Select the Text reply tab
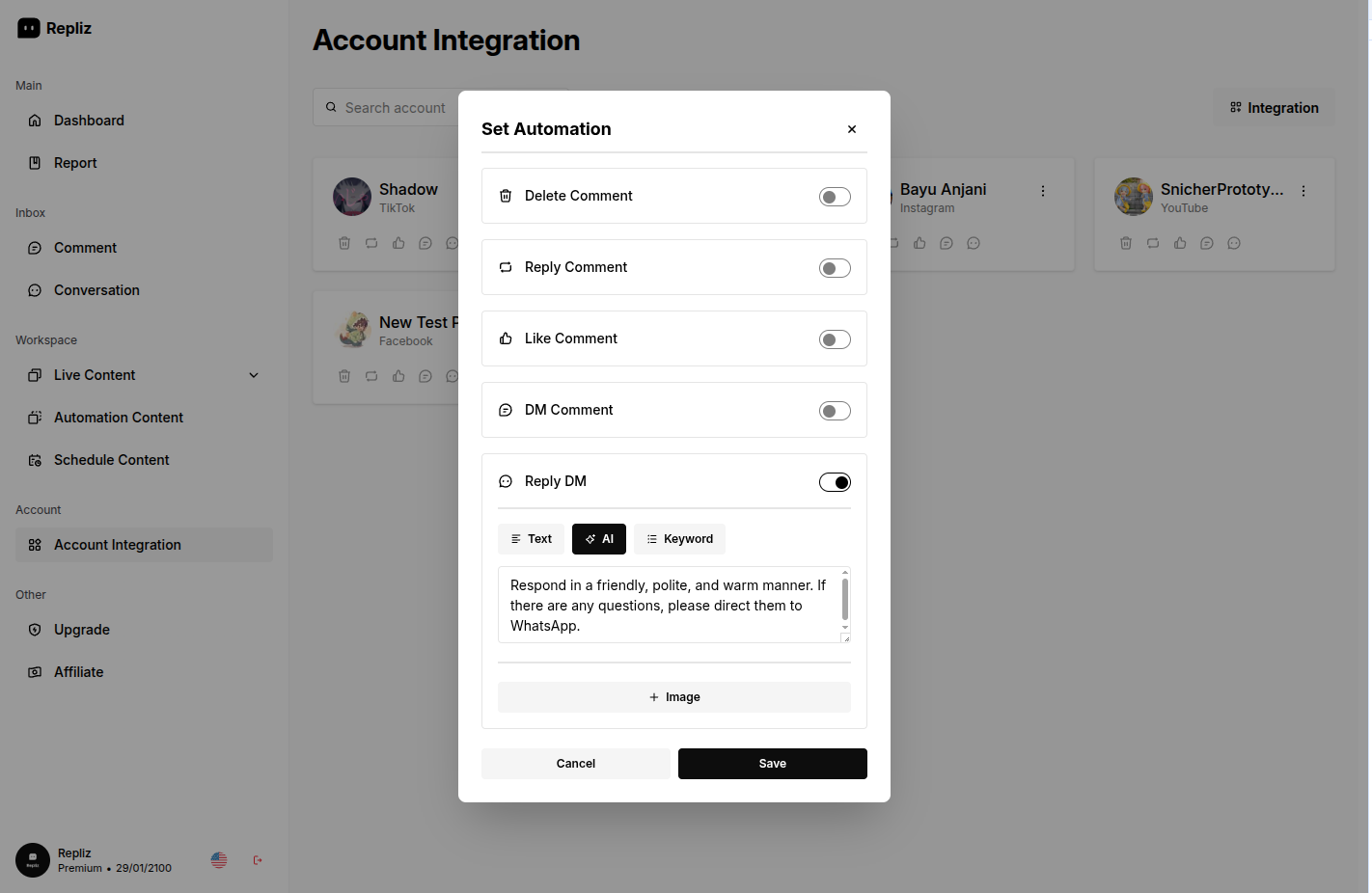The height and width of the screenshot is (893, 1372). coord(532,539)
